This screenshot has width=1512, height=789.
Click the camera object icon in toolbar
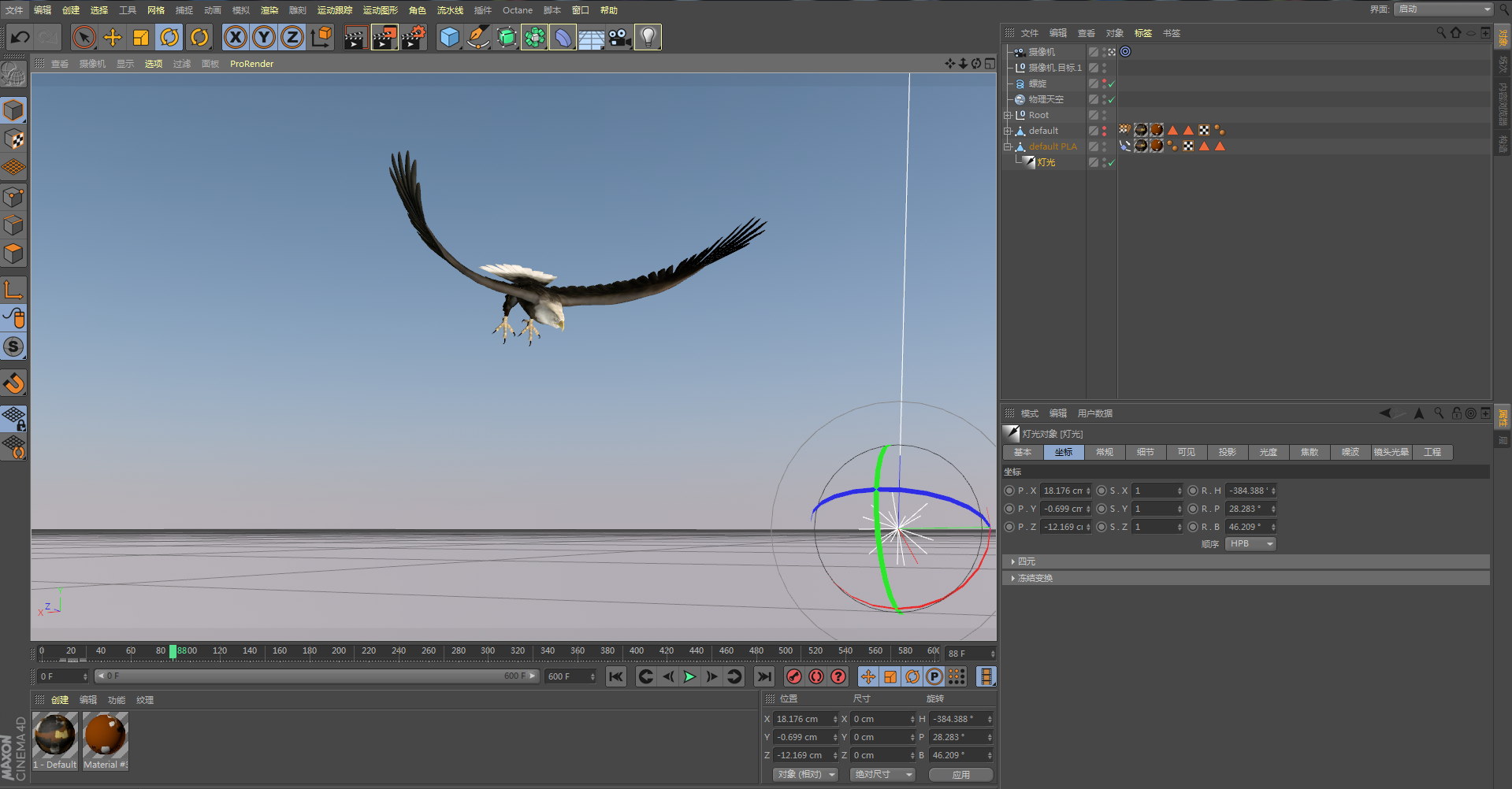619,37
